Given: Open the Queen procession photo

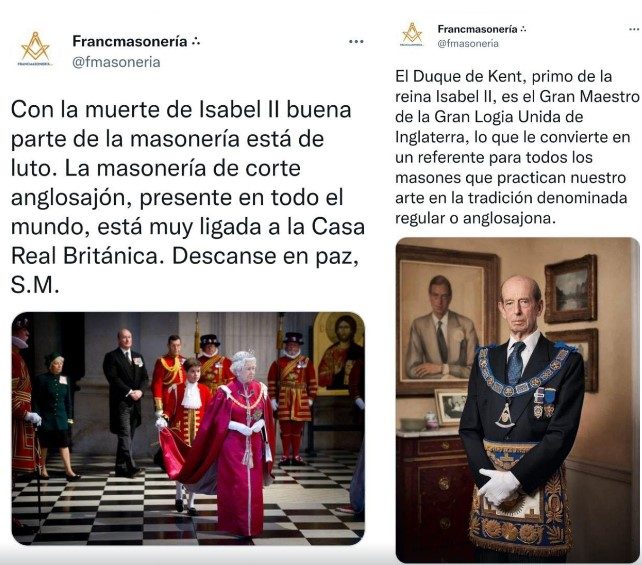Looking at the screenshot, I should pos(188,428).
